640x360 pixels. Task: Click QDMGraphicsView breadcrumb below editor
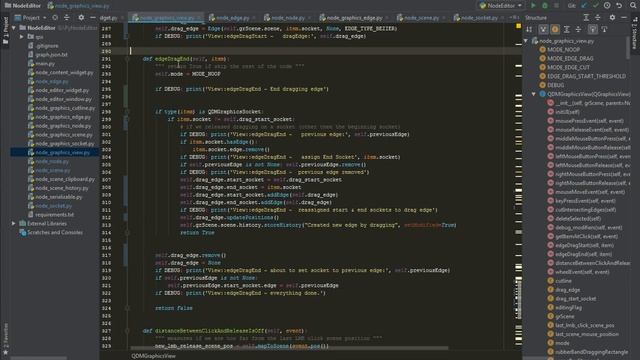153,356
